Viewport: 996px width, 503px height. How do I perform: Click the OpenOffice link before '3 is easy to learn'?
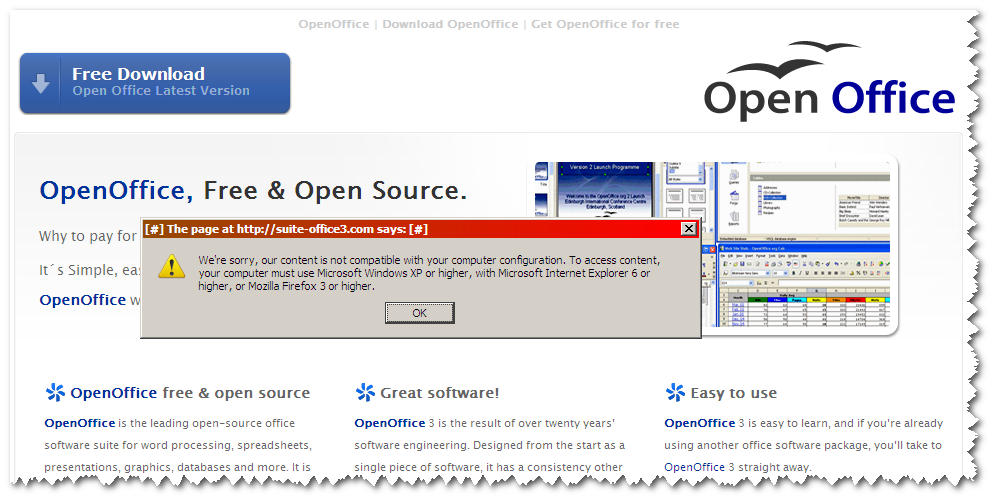pos(699,423)
